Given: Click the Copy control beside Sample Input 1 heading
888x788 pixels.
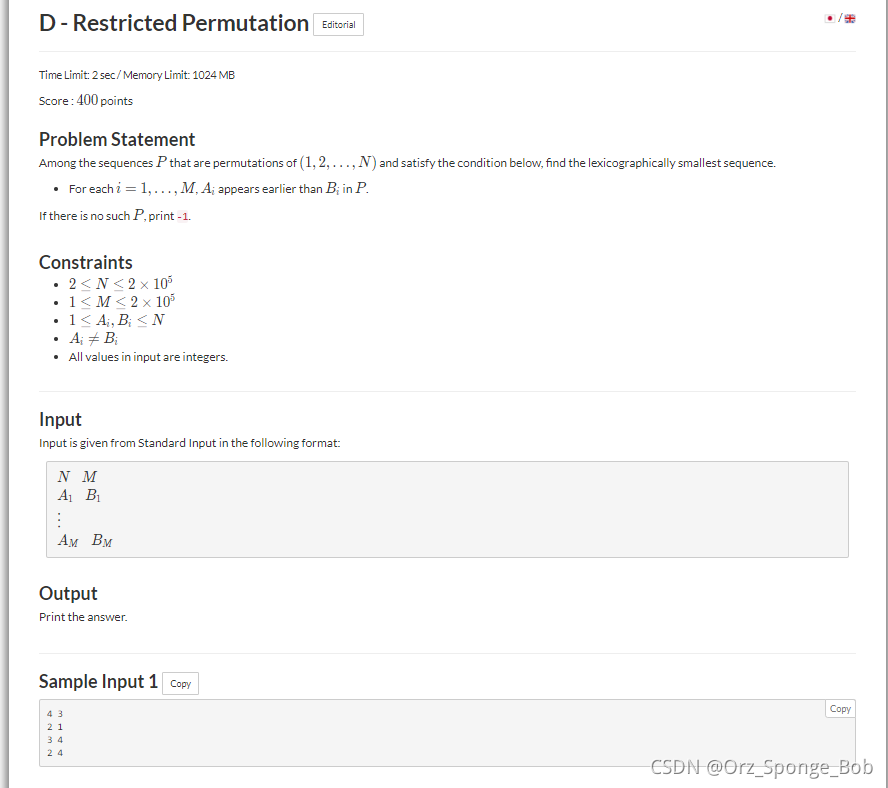Looking at the screenshot, I should coord(180,684).
